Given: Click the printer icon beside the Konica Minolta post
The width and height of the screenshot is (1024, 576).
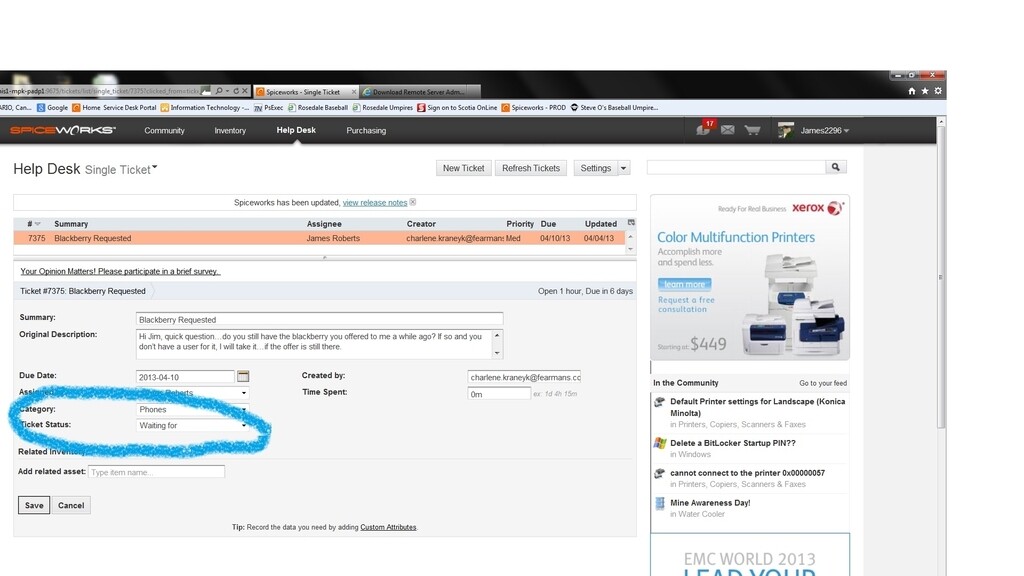Looking at the screenshot, I should point(661,400).
